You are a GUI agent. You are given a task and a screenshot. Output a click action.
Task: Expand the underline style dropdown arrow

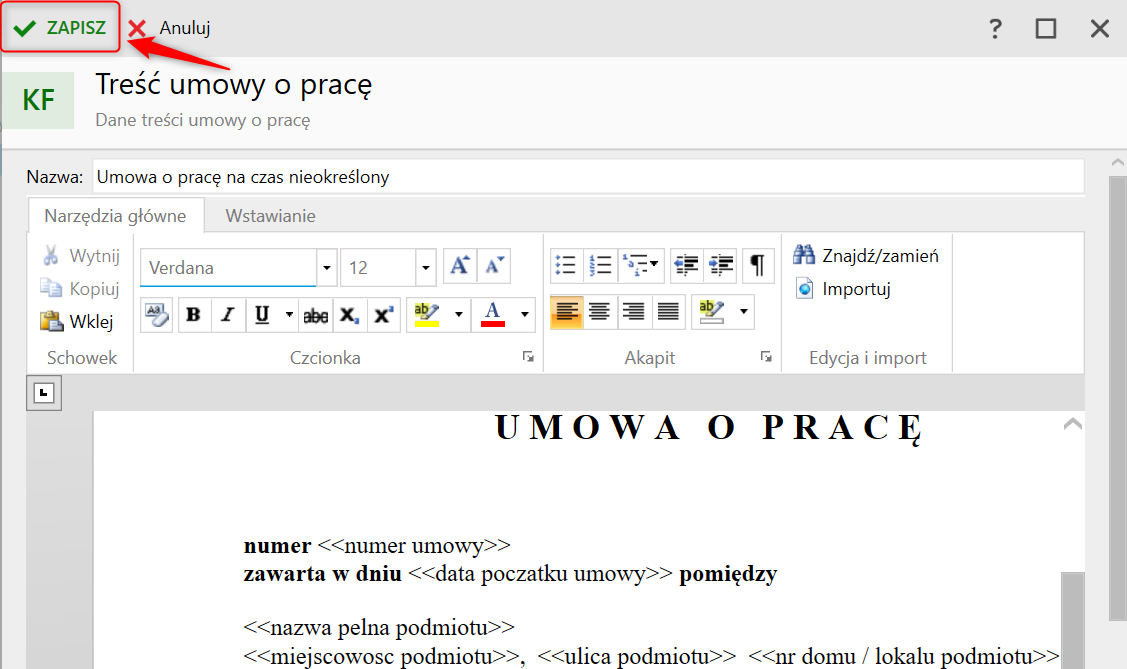[x=289, y=315]
